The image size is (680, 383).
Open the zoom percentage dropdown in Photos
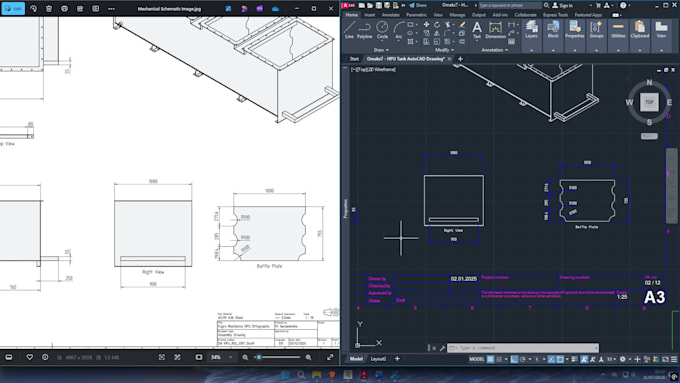[x=230, y=357]
